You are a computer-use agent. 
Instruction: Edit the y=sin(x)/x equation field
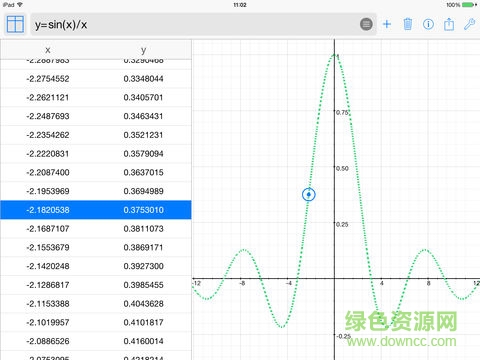(x=203, y=24)
